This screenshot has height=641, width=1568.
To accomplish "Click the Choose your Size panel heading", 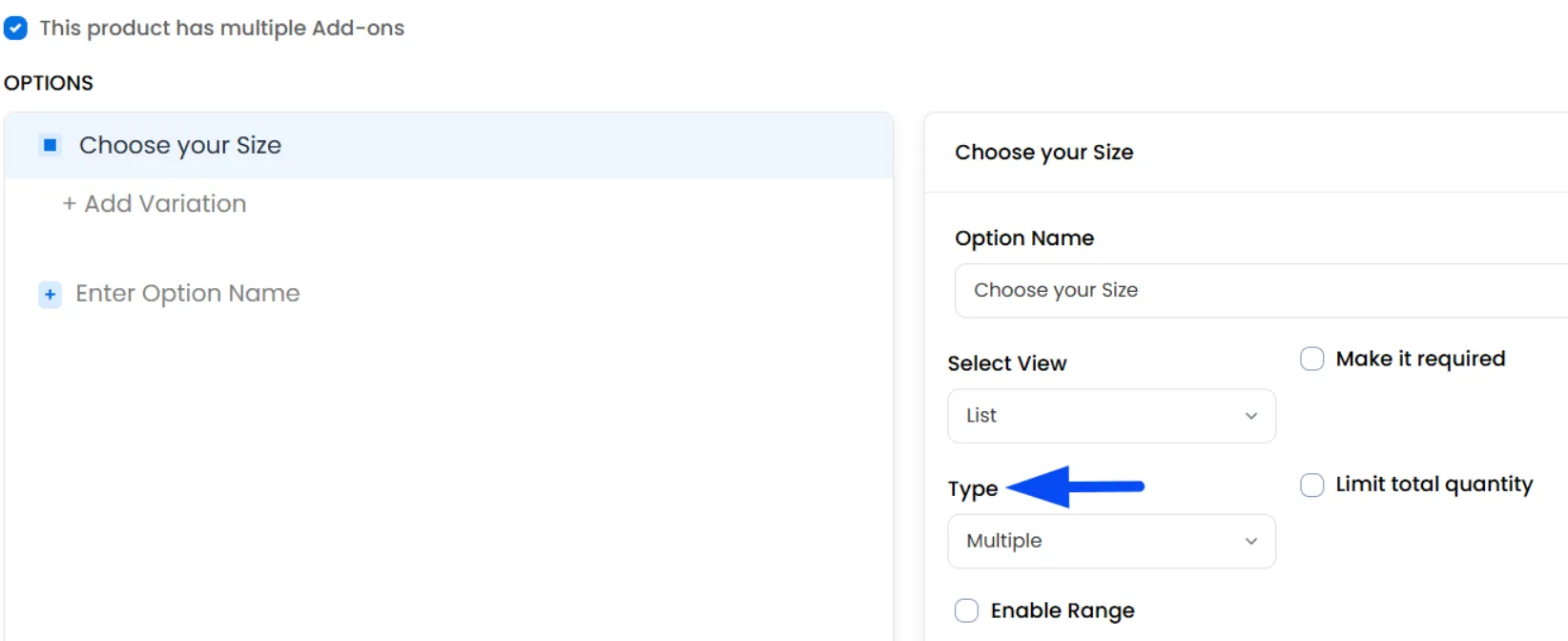I will point(1044,153).
